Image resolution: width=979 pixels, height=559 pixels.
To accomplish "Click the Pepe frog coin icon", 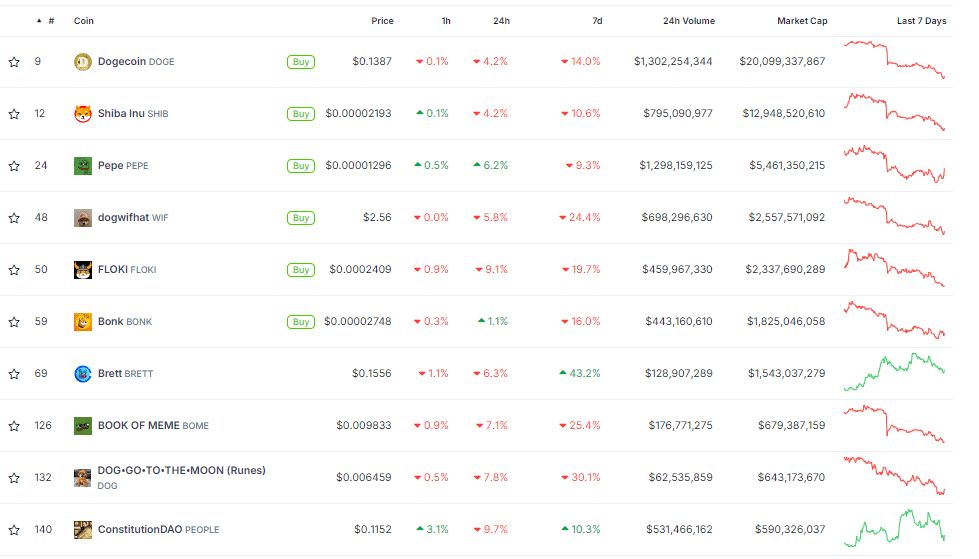I will point(83,166).
